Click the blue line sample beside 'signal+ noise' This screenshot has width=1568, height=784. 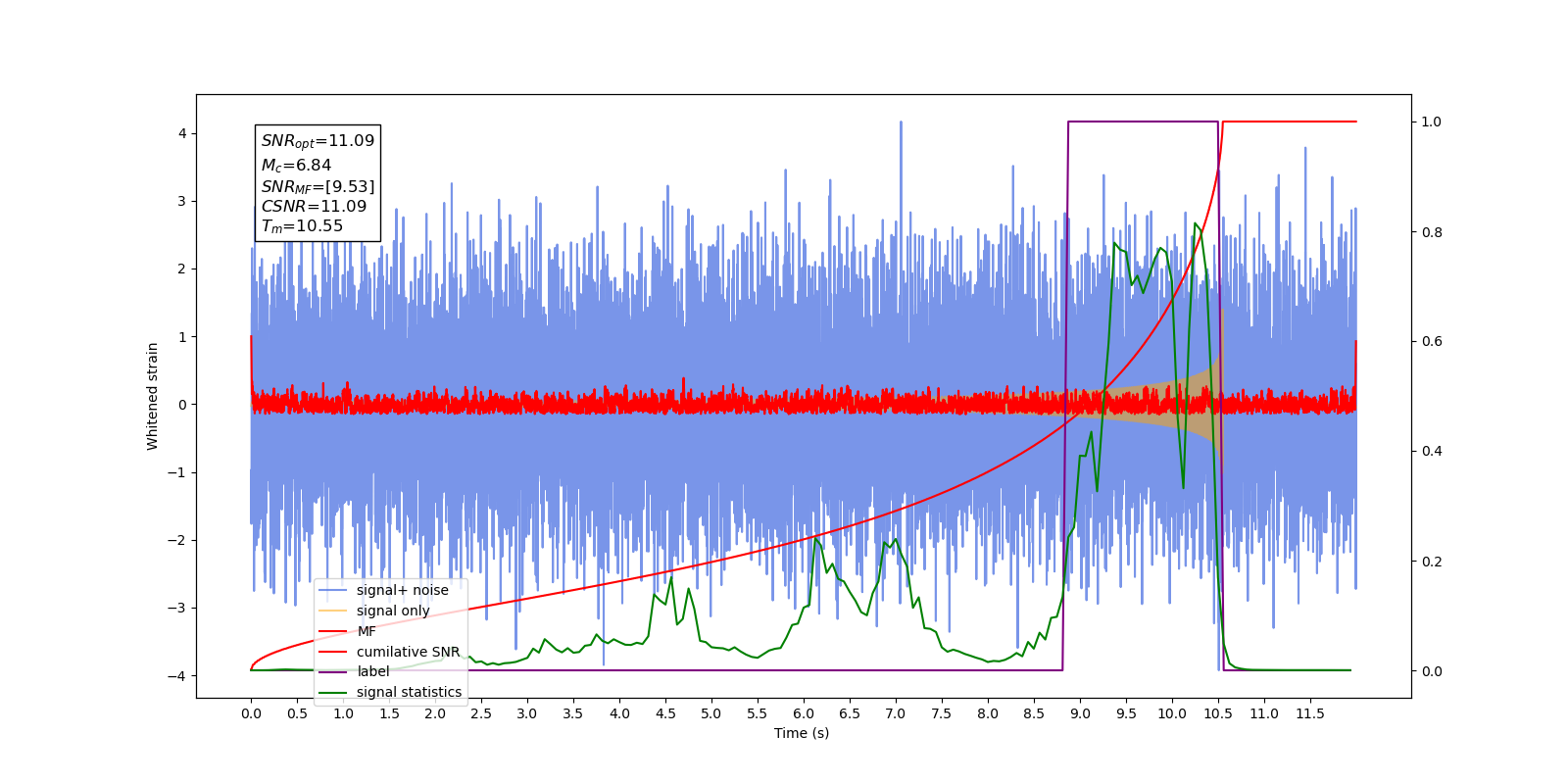(334, 590)
